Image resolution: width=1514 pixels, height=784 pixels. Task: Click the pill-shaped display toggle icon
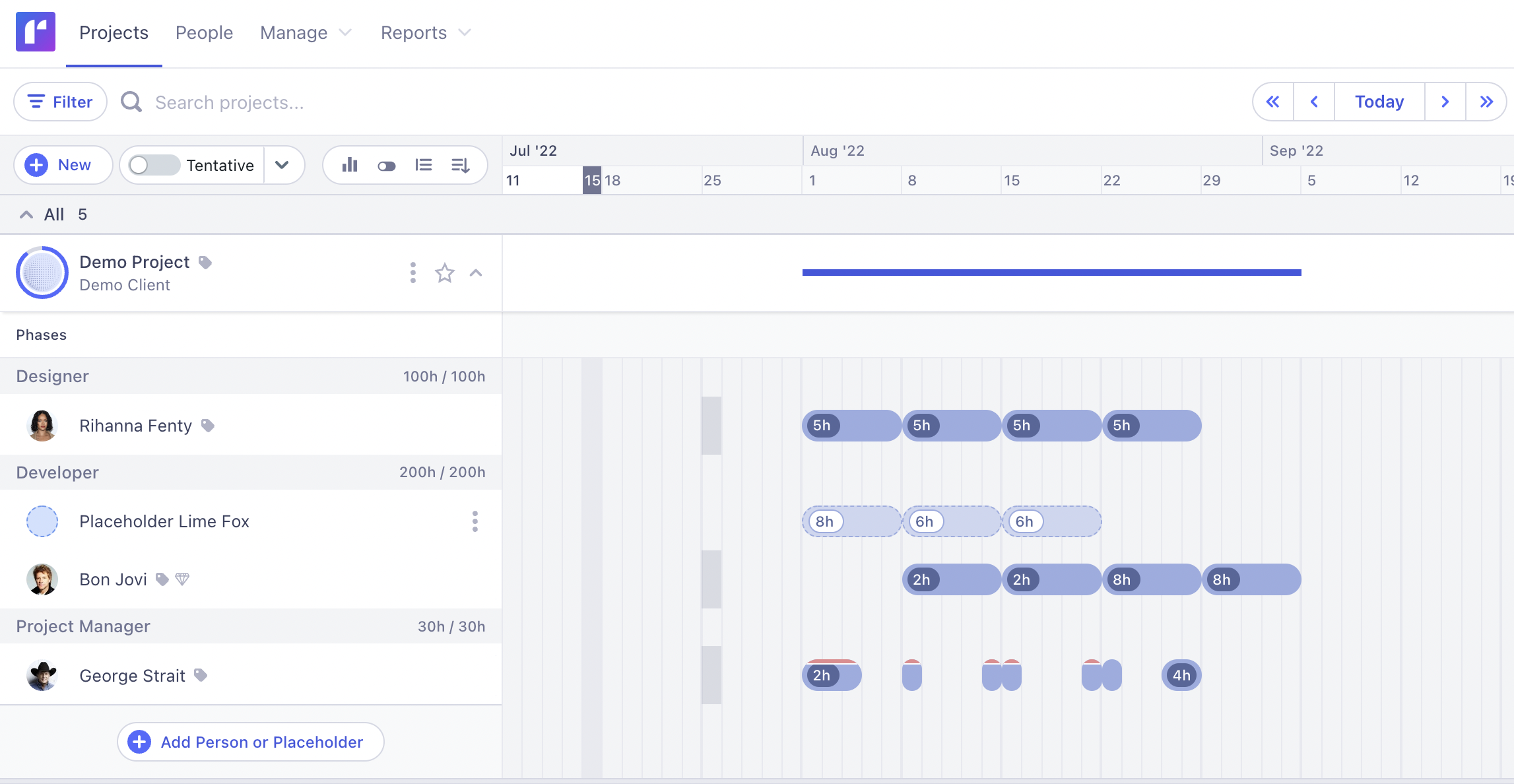tap(387, 166)
